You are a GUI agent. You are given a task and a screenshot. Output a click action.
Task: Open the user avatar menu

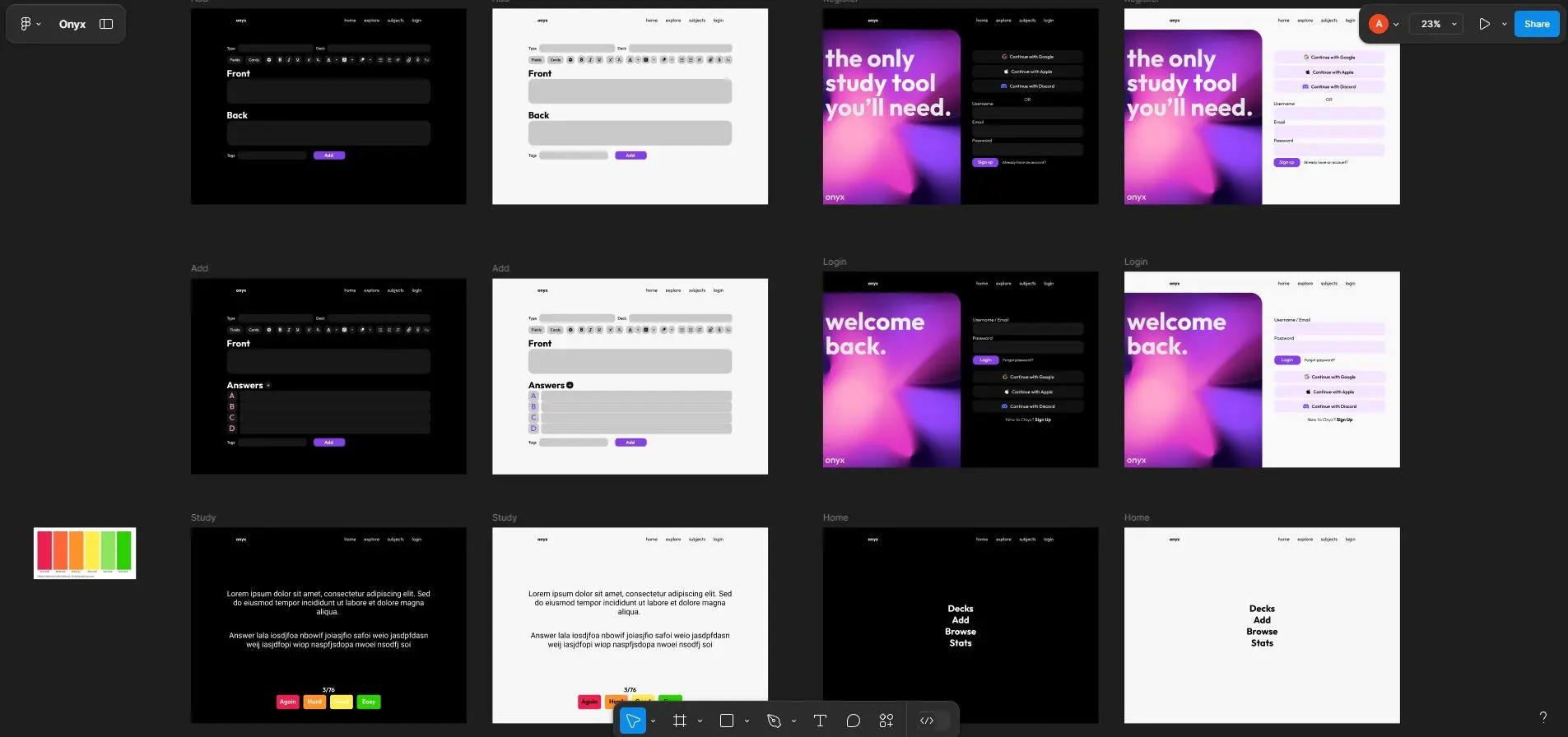[1379, 24]
